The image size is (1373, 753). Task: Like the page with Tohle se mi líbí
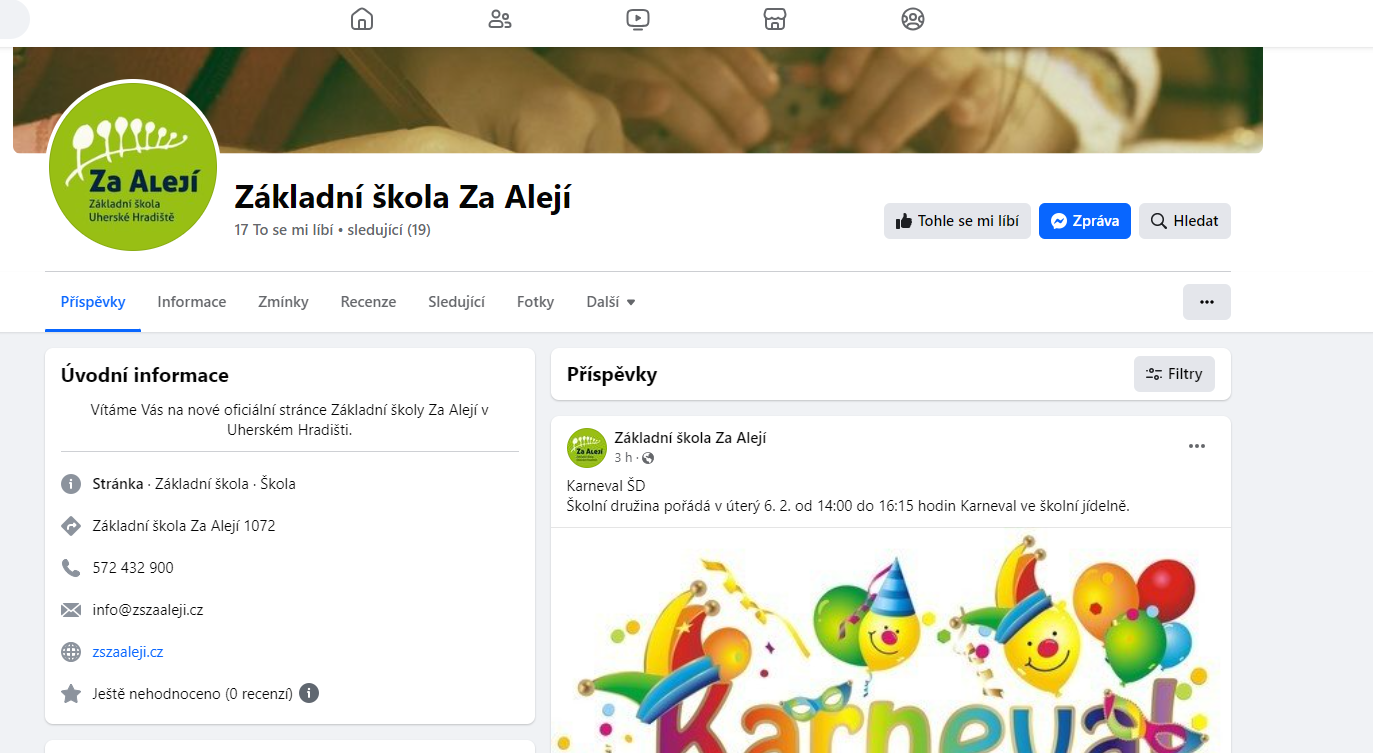tap(957, 221)
